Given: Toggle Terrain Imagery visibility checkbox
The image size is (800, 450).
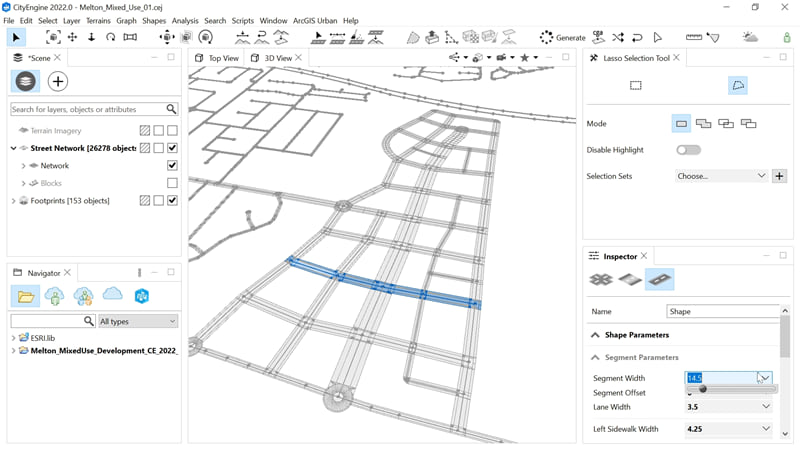Looking at the screenshot, I should point(172,131).
